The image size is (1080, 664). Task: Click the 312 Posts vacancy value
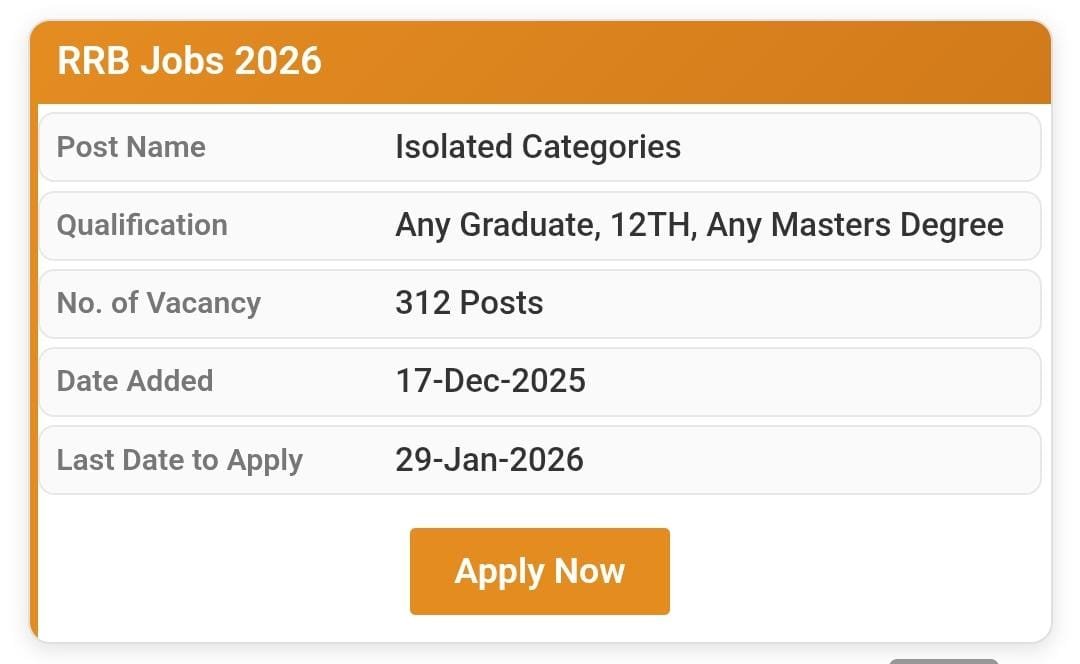point(469,303)
